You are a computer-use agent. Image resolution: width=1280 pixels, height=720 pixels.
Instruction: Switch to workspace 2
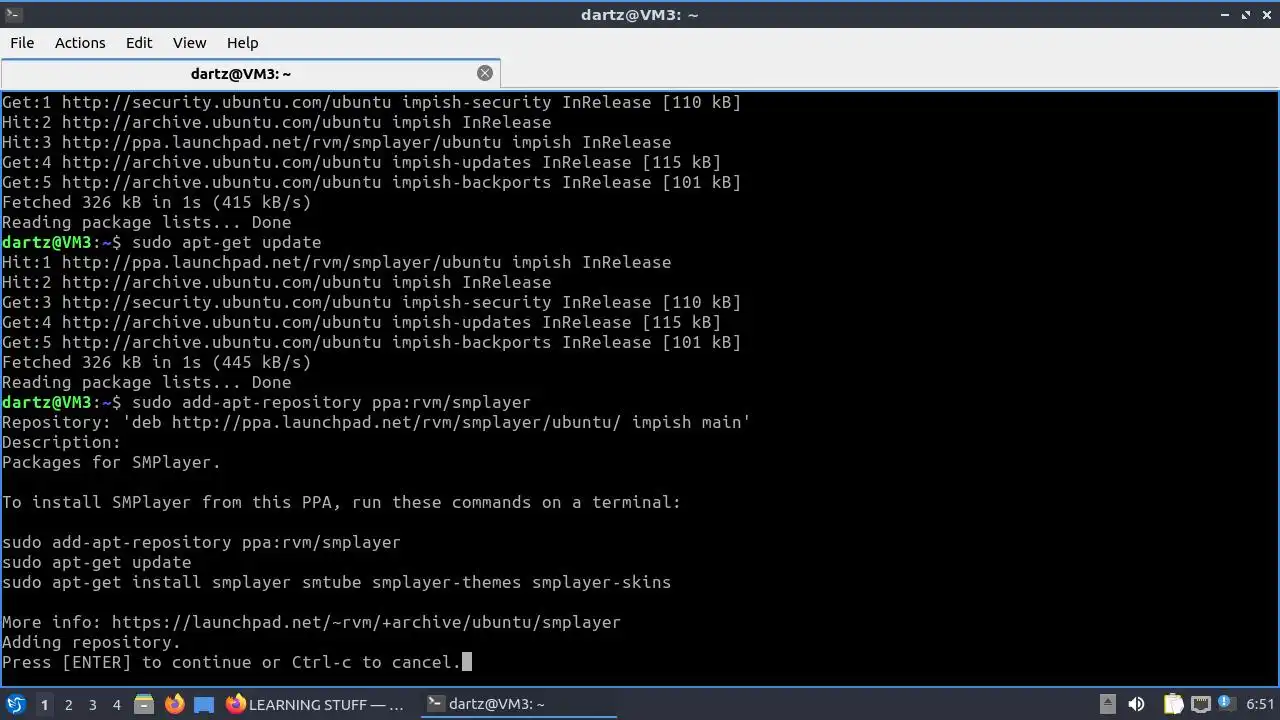tap(68, 705)
